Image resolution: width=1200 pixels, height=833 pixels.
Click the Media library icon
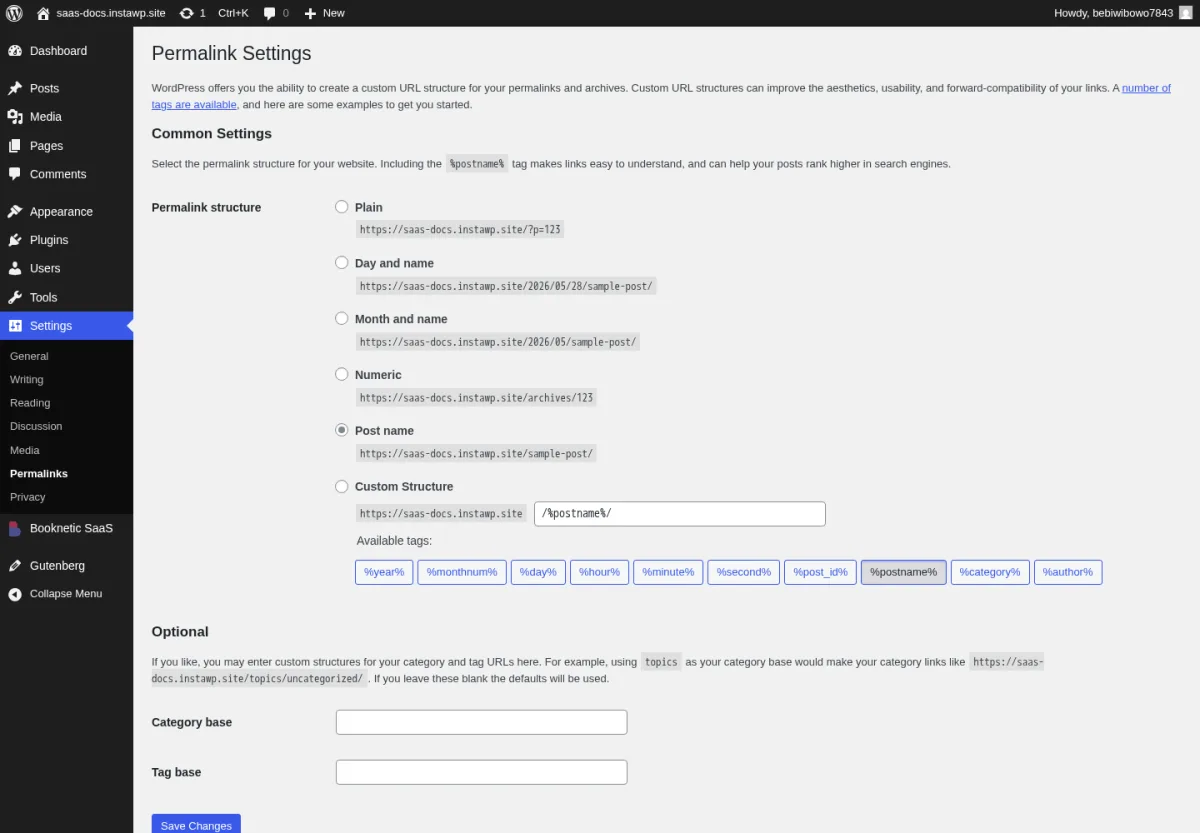[x=15, y=117]
